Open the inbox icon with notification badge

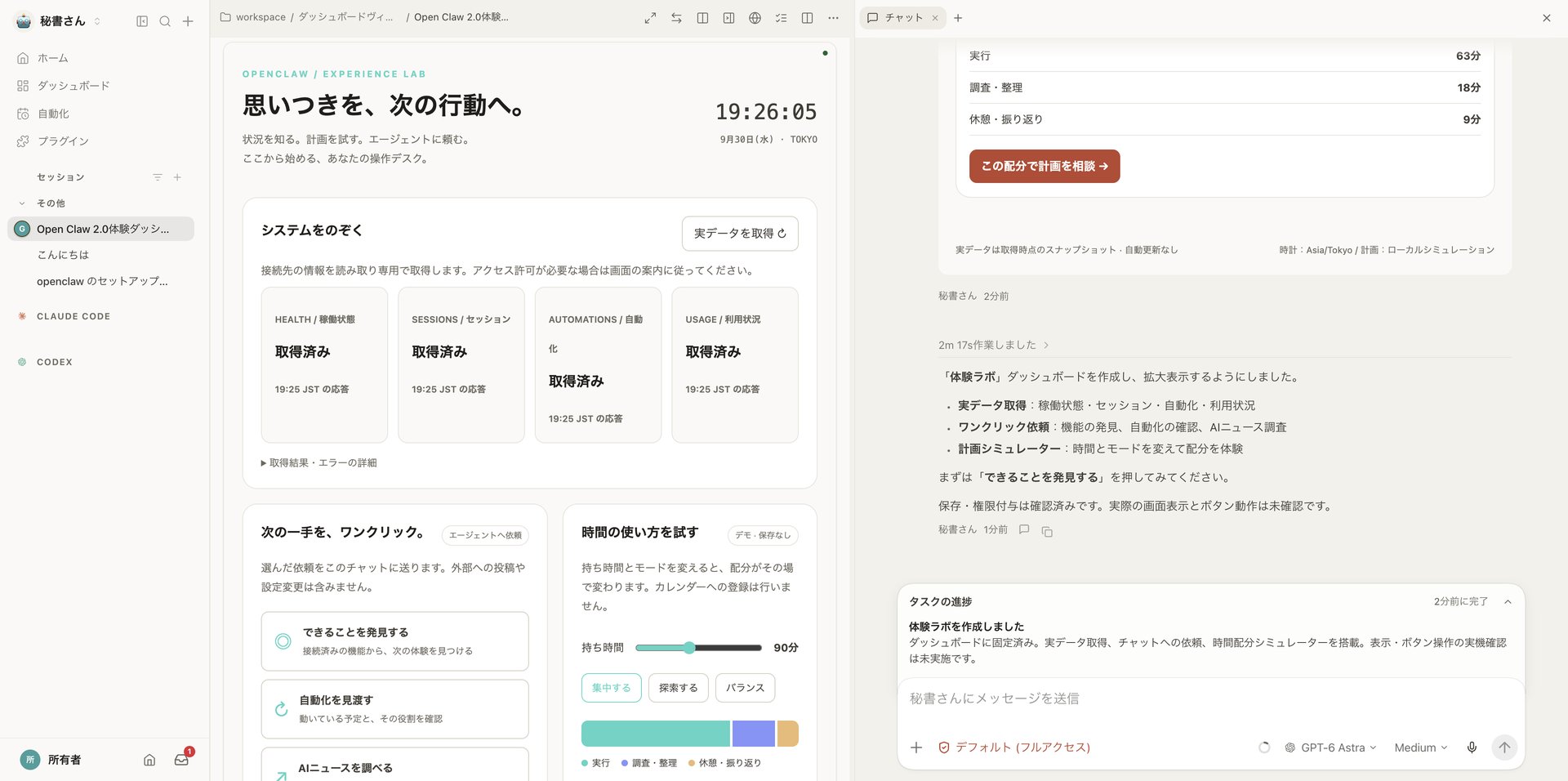pos(181,760)
